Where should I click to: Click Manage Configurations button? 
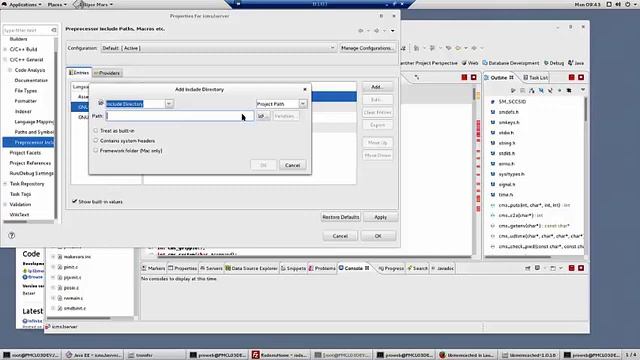[367, 48]
